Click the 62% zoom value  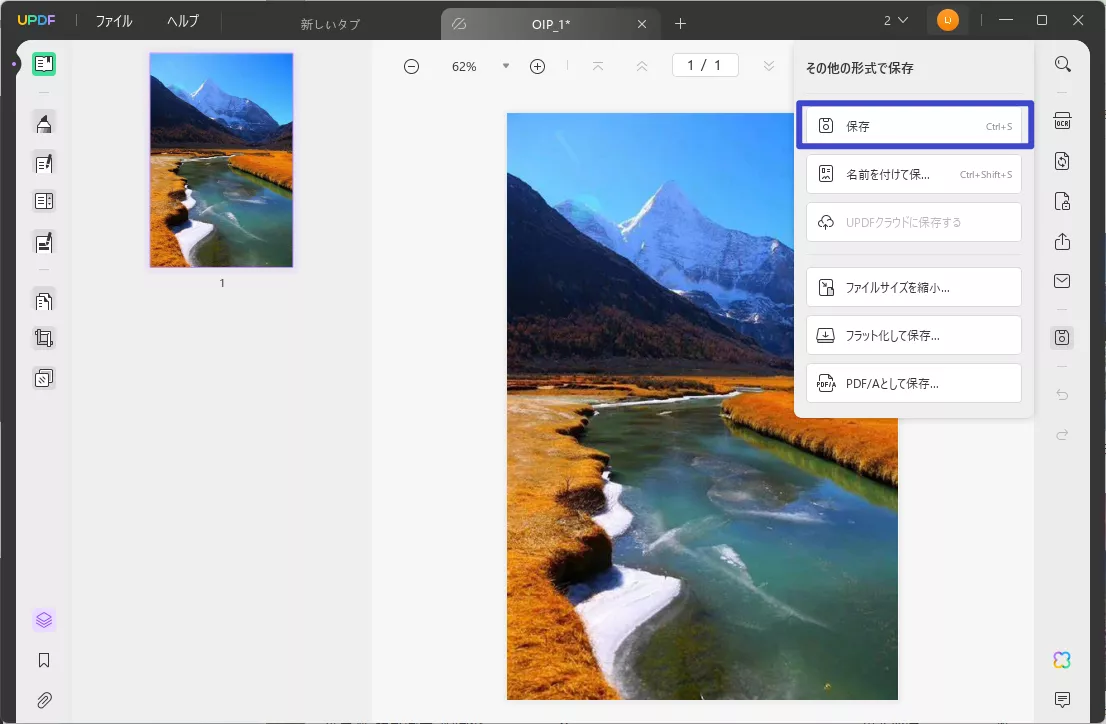464,66
